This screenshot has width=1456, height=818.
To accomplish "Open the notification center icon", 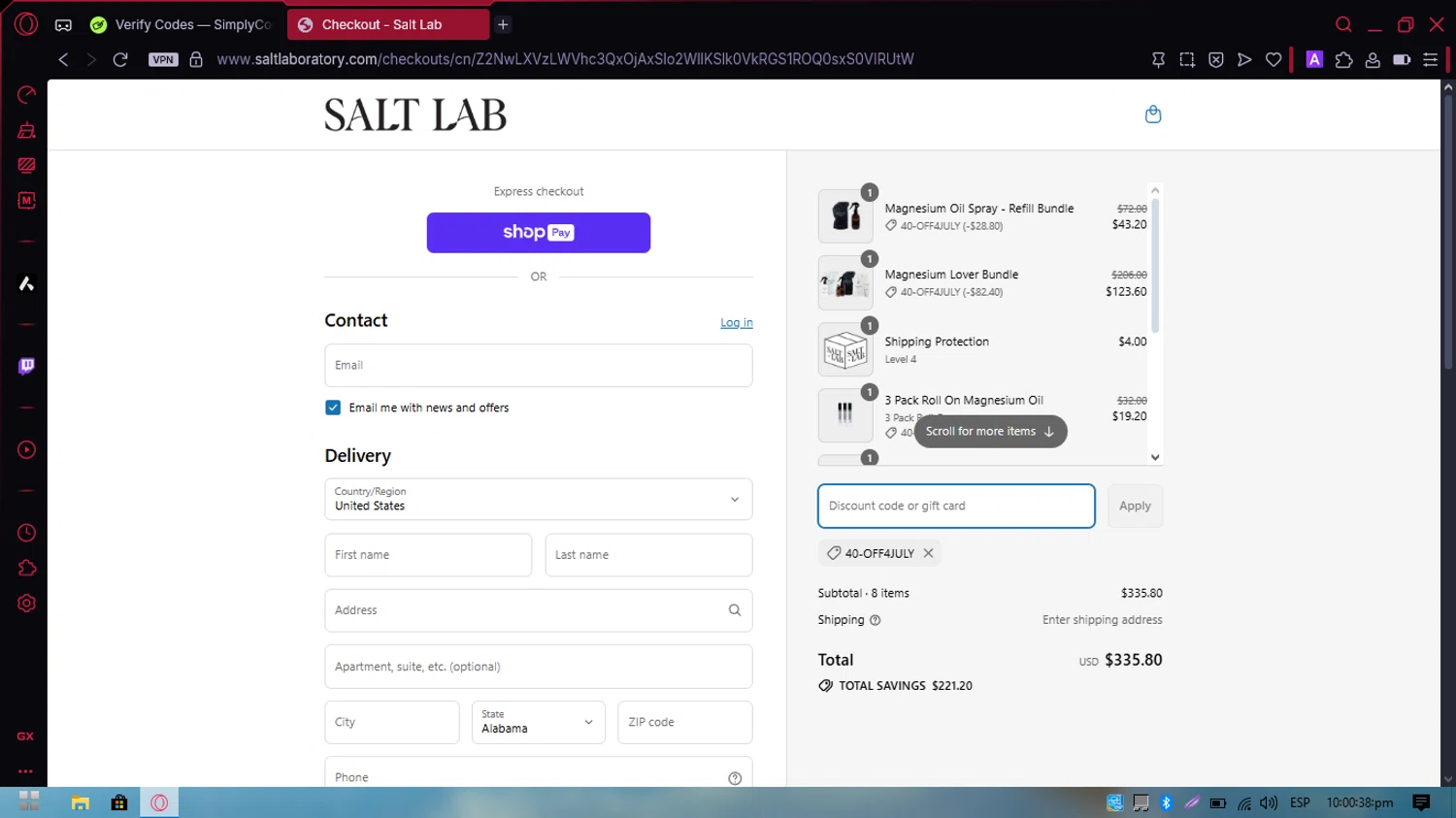I will point(1421,802).
